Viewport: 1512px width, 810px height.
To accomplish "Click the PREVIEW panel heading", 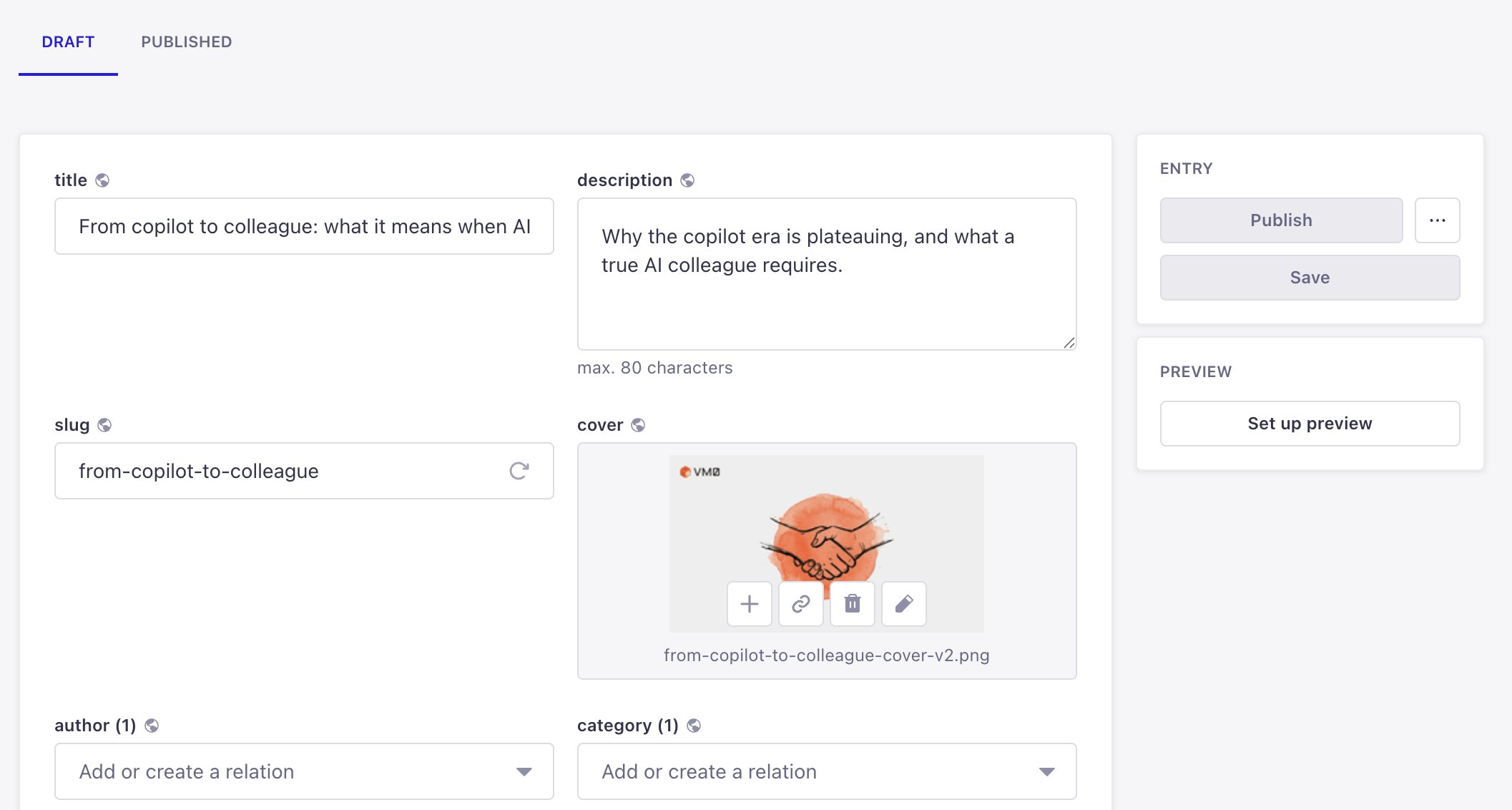I will (x=1196, y=372).
